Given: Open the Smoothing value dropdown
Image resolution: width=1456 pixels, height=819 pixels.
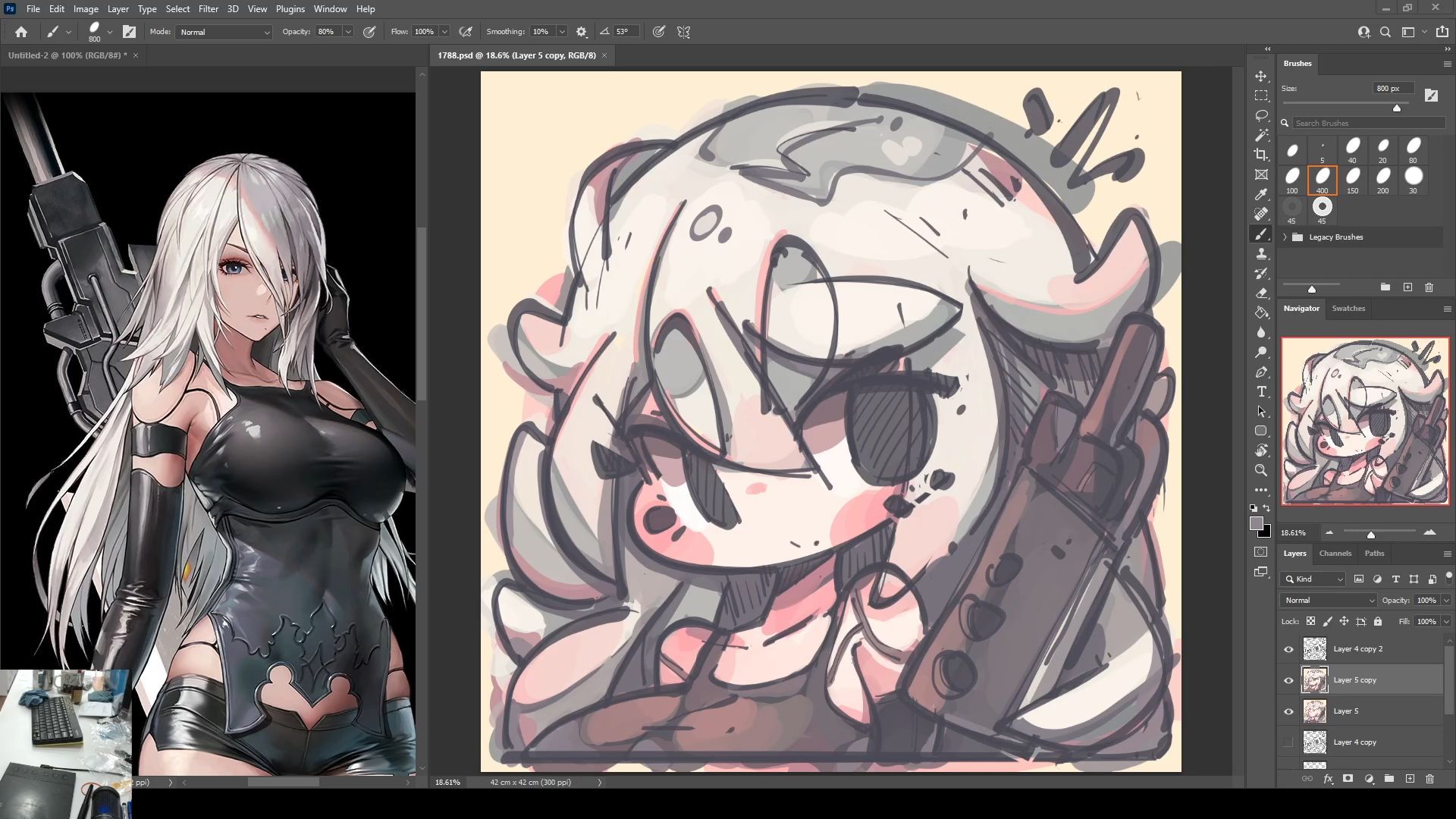Looking at the screenshot, I should [x=562, y=32].
